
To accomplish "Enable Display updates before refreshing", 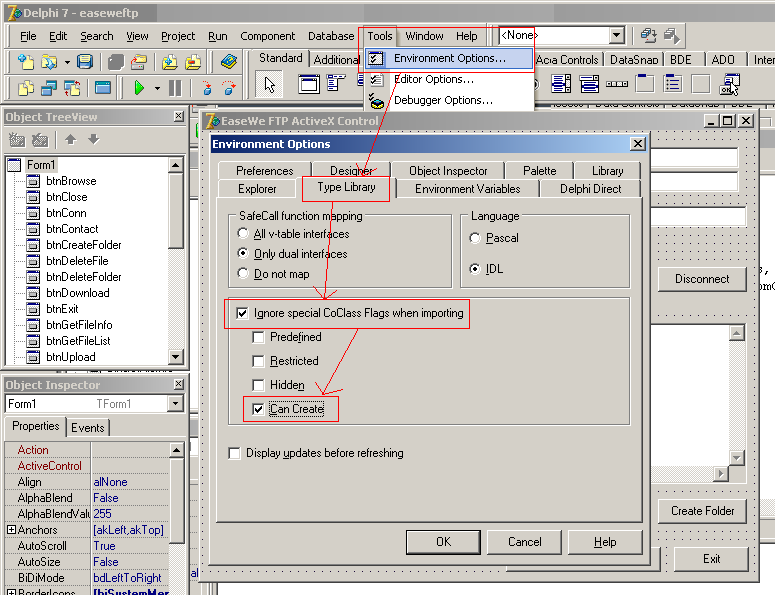I will [234, 453].
